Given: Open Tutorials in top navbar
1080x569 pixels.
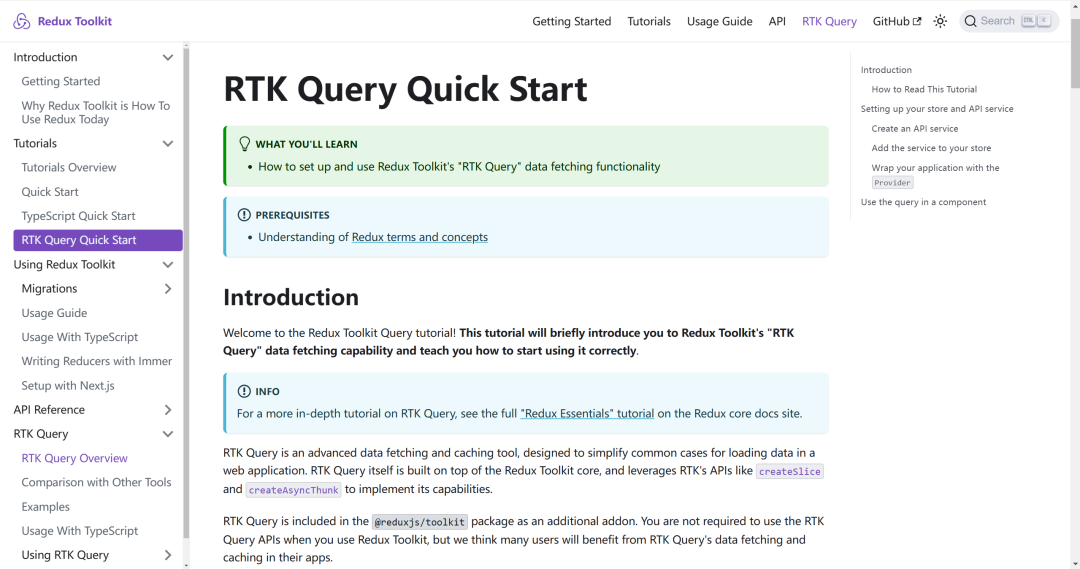Looking at the screenshot, I should 649,21.
